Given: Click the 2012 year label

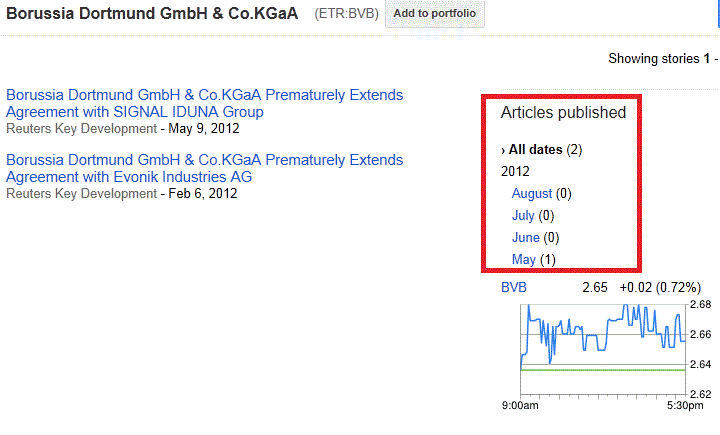Looking at the screenshot, I should pyautogui.click(x=515, y=172).
